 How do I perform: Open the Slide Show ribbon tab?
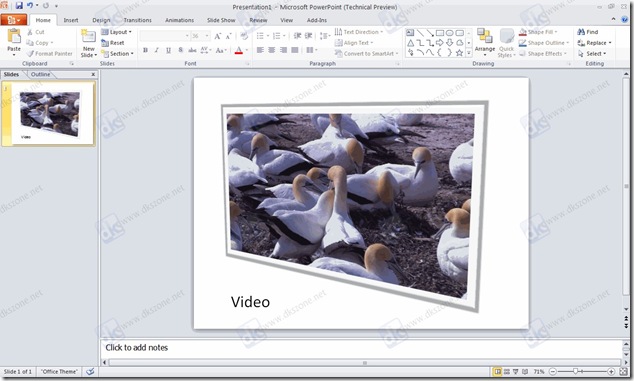pos(221,20)
